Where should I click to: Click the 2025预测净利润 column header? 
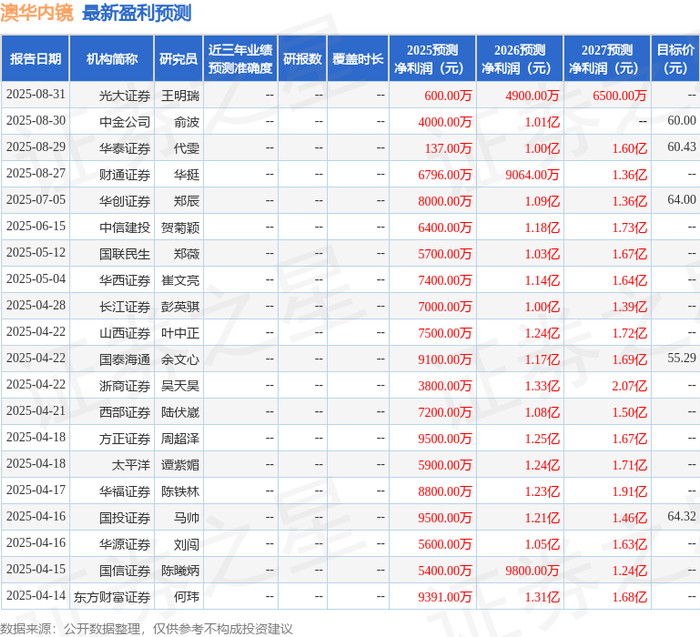click(432, 59)
